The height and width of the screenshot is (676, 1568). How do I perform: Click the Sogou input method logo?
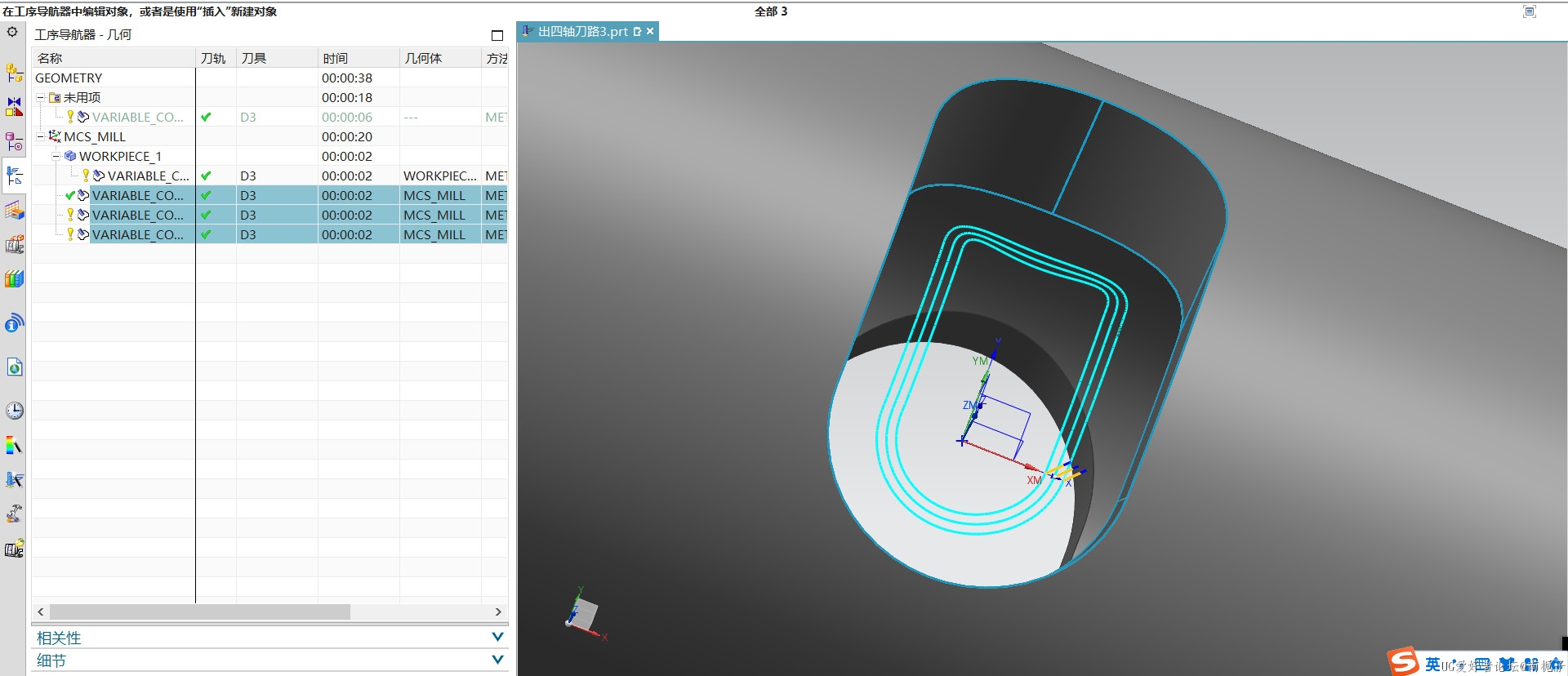point(1403,662)
